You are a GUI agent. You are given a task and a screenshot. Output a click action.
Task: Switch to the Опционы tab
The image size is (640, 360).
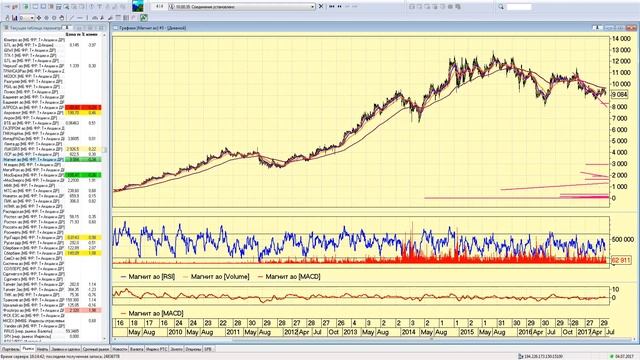pos(193,349)
